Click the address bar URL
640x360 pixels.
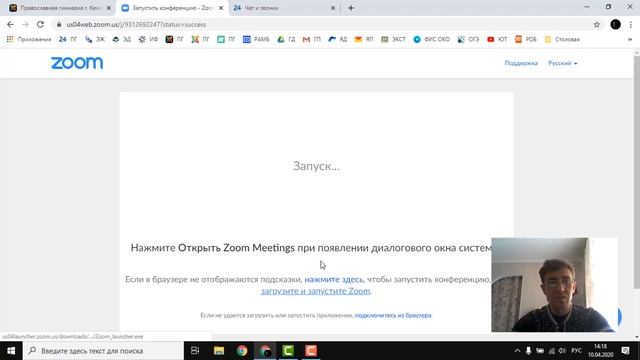tap(136, 24)
